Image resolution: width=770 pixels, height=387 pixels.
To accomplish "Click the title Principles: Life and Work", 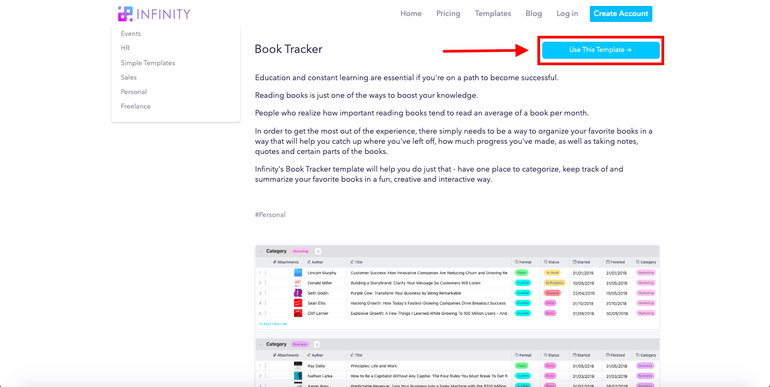I will coord(374,366).
